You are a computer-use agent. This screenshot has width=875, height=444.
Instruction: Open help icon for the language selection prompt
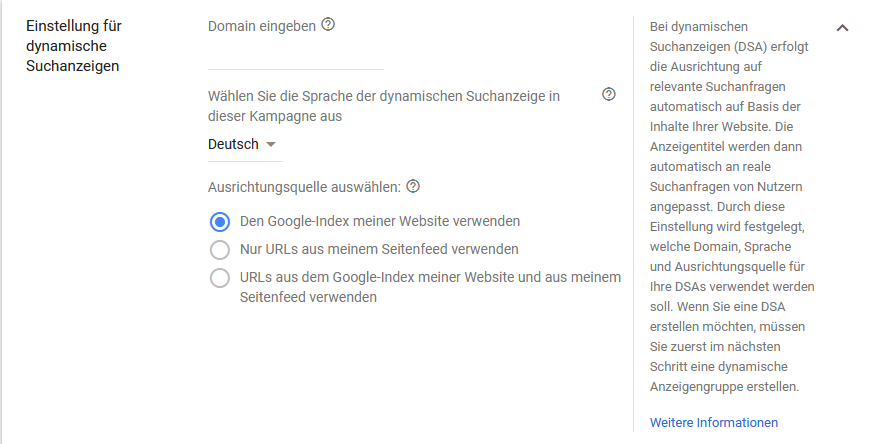point(608,95)
